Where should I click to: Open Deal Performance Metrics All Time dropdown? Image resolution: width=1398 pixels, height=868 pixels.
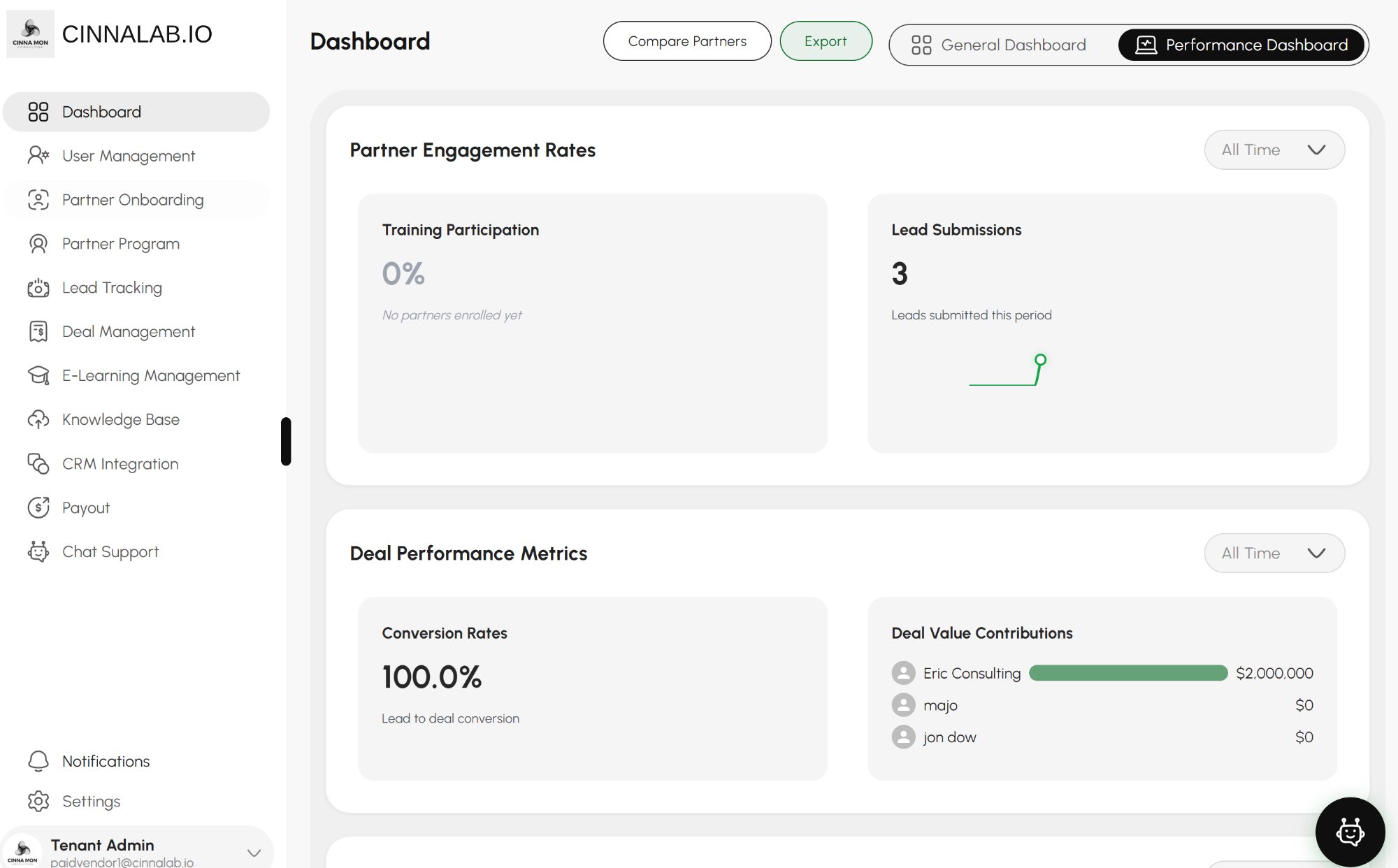pyautogui.click(x=1274, y=553)
